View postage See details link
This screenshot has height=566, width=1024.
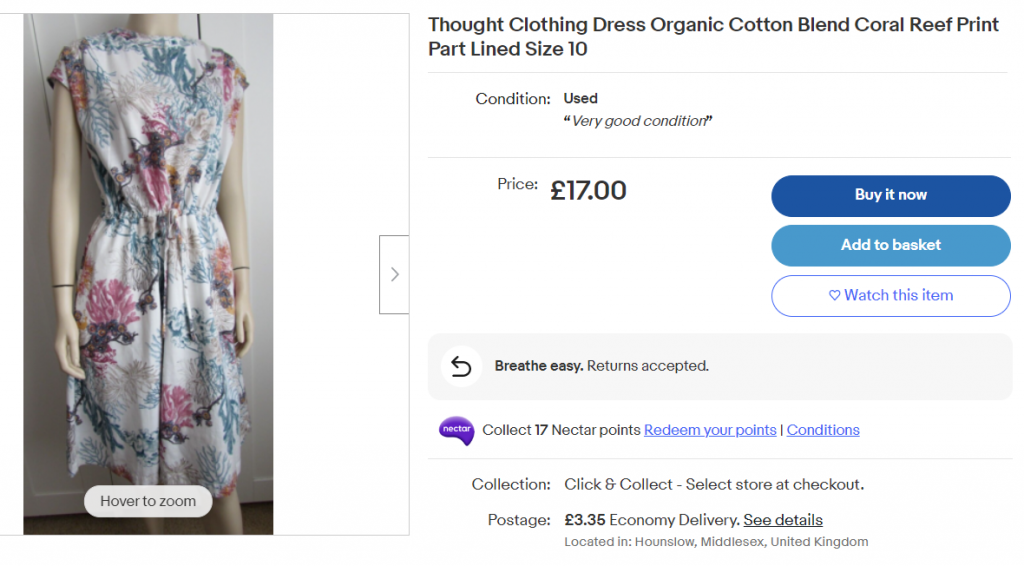[783, 520]
